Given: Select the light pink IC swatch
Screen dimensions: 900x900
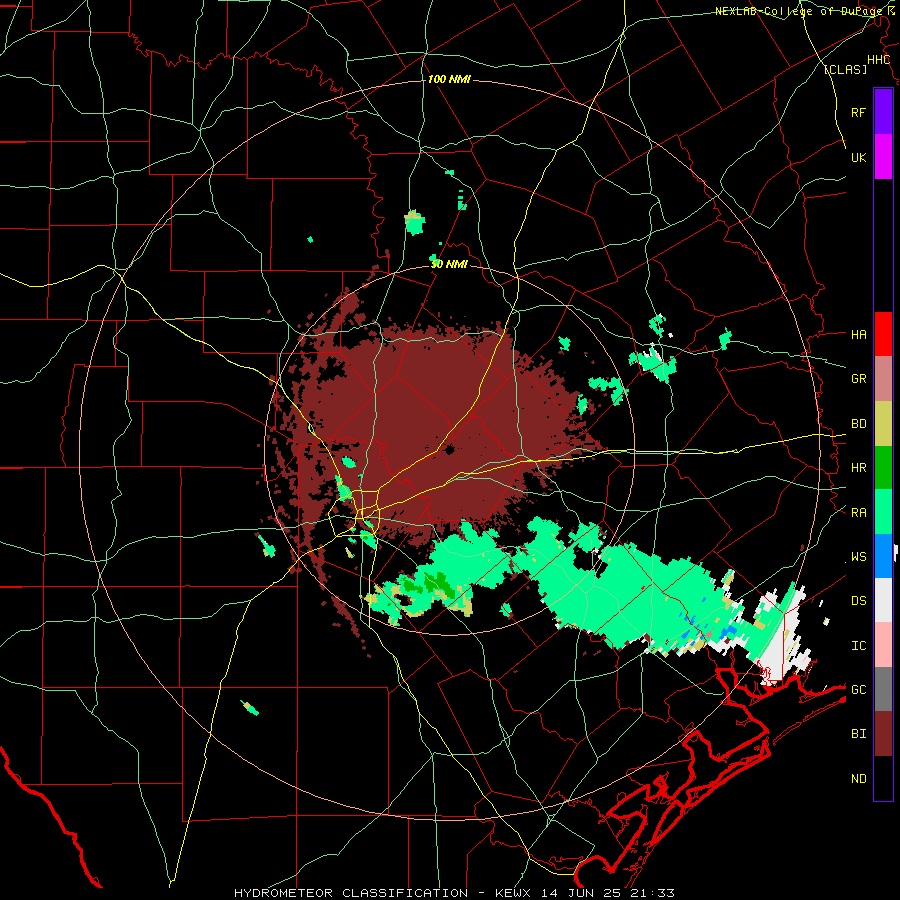Looking at the screenshot, I should click(883, 645).
